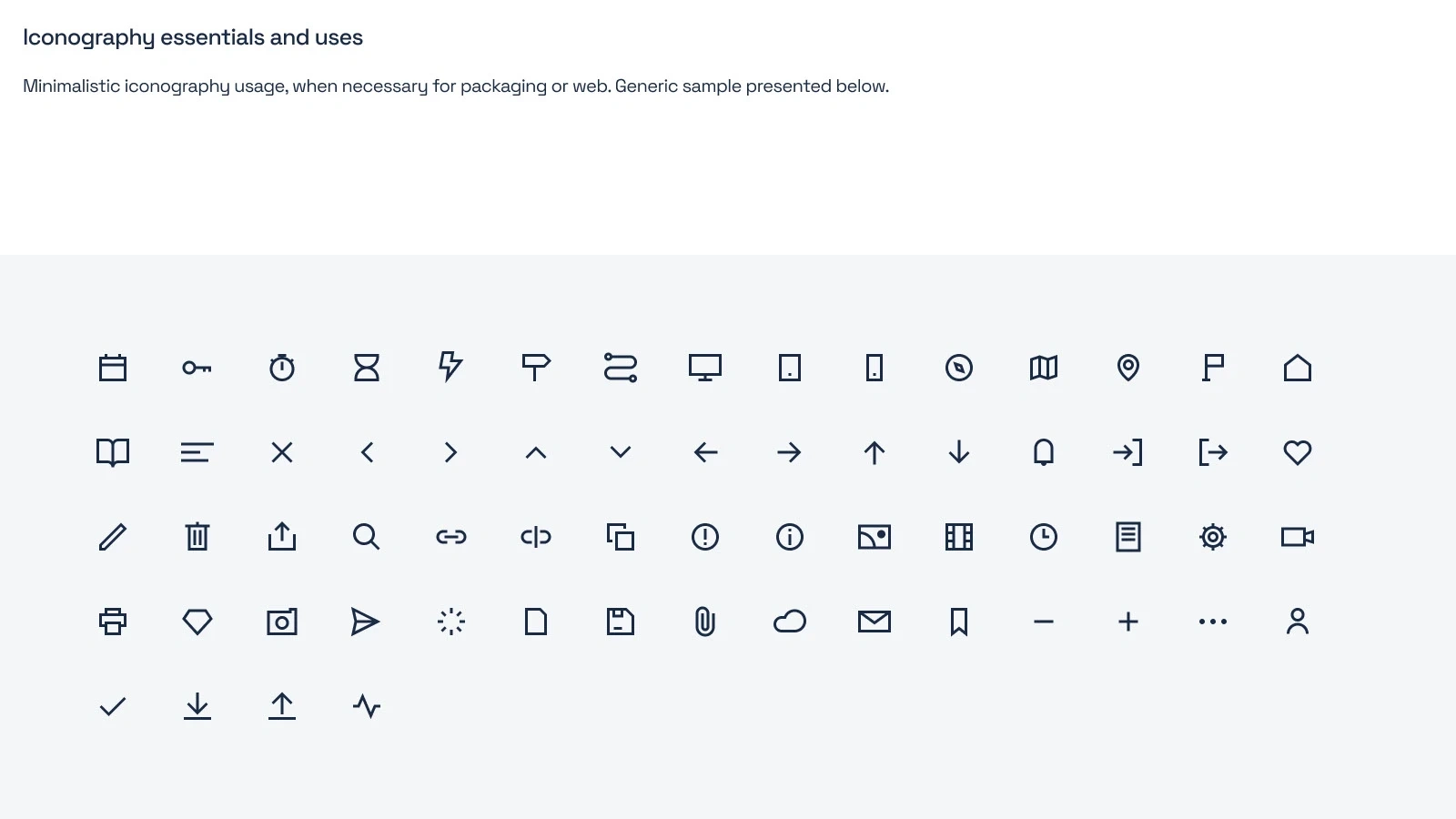This screenshot has width=1456, height=819.
Task: Pick the paperclip attachment icon
Action: [x=705, y=622]
